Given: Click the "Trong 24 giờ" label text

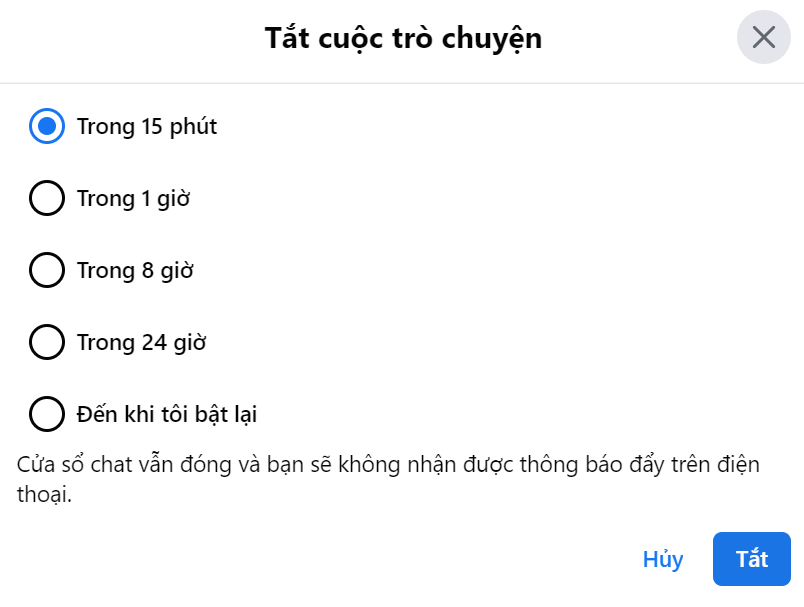Looking at the screenshot, I should [x=141, y=343].
